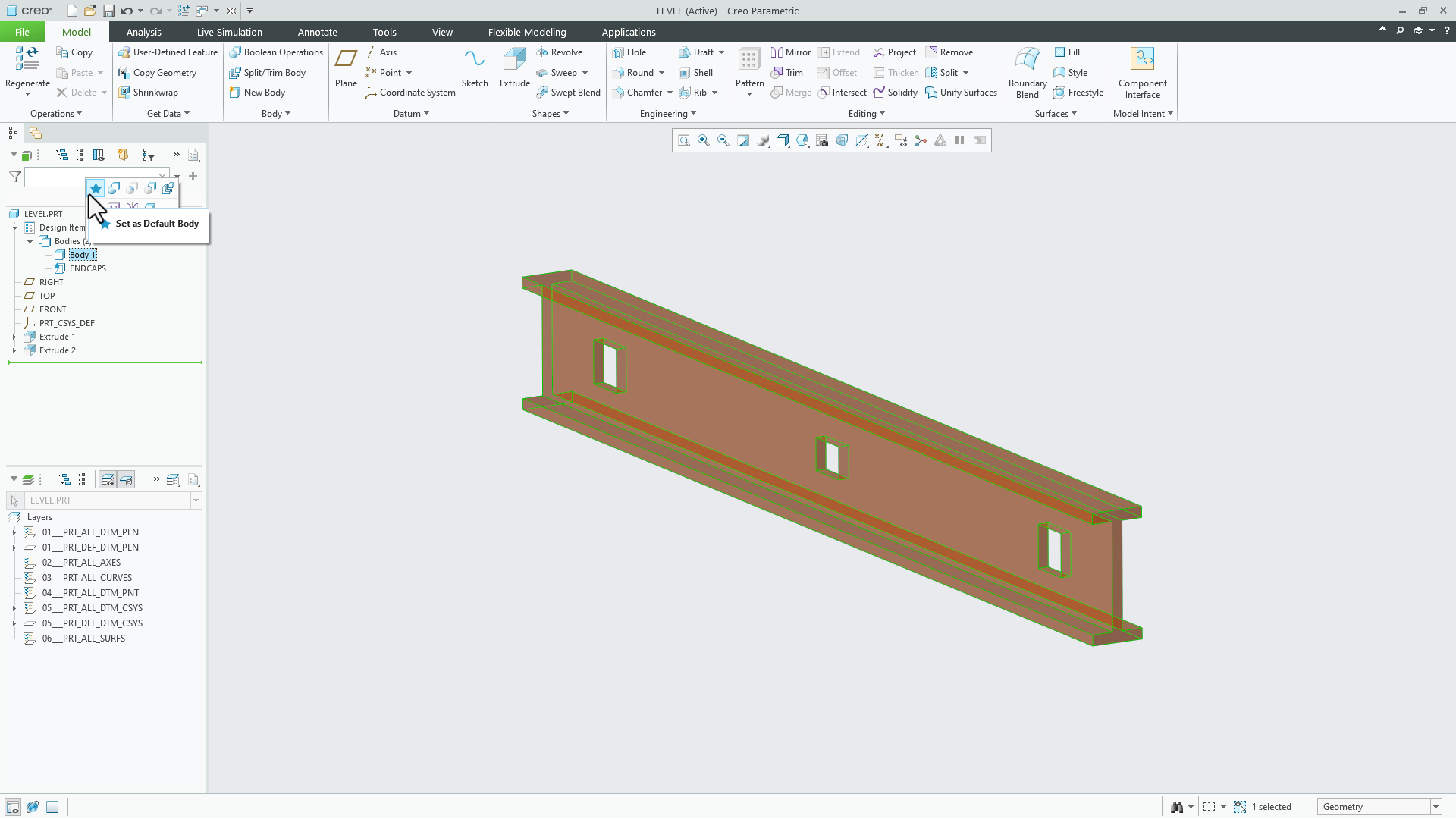
Task: Click the Hole tool
Action: [x=629, y=52]
